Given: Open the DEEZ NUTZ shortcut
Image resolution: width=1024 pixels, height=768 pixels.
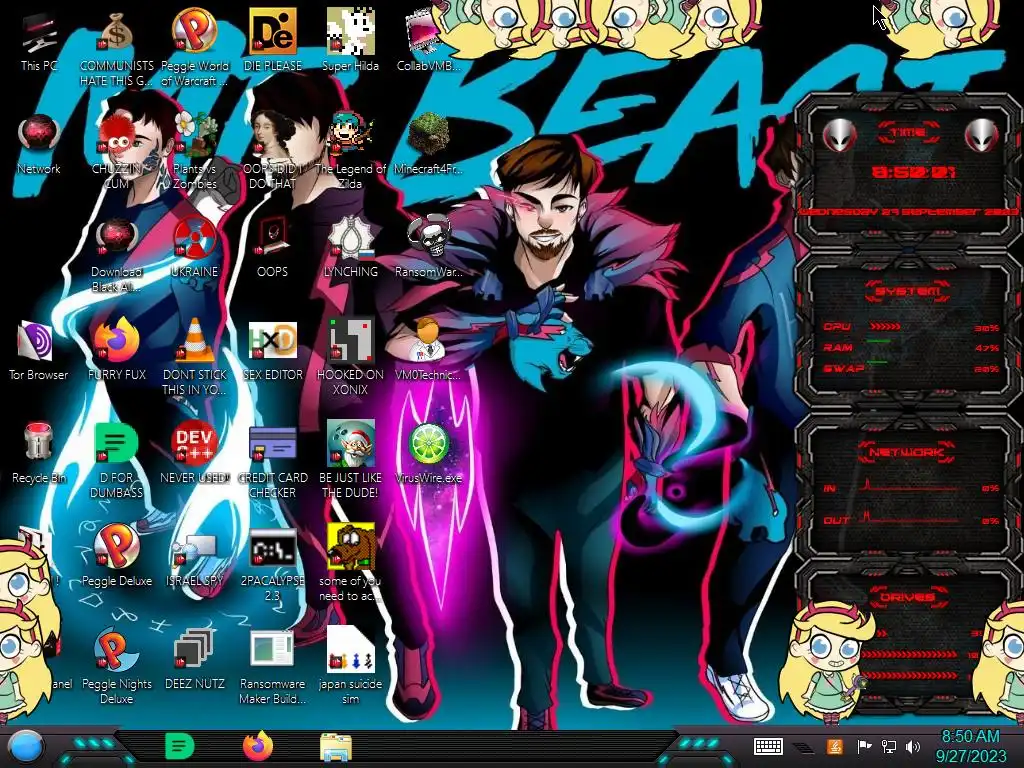Looking at the screenshot, I should pyautogui.click(x=195, y=660).
